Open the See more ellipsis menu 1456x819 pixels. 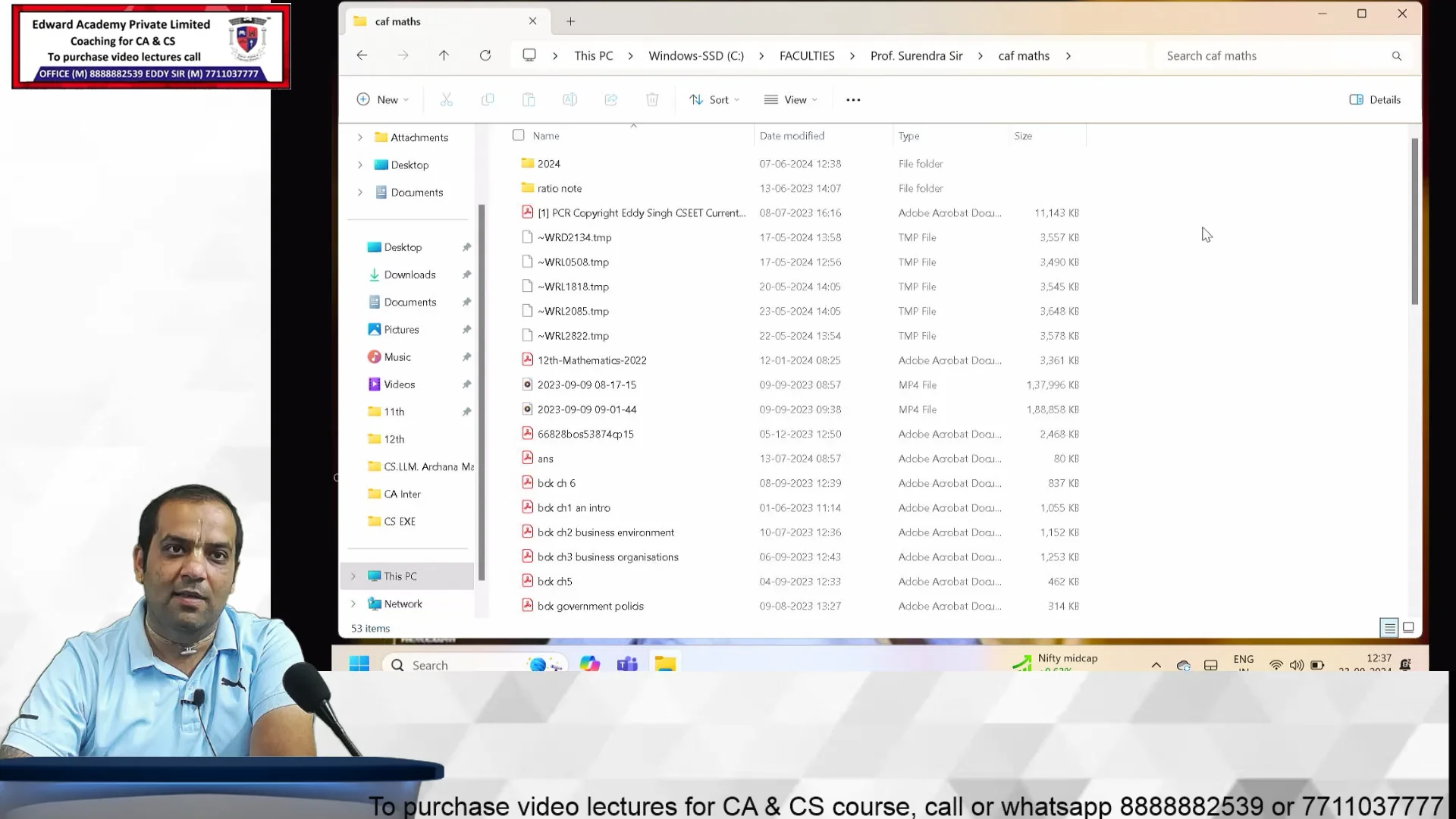(853, 99)
